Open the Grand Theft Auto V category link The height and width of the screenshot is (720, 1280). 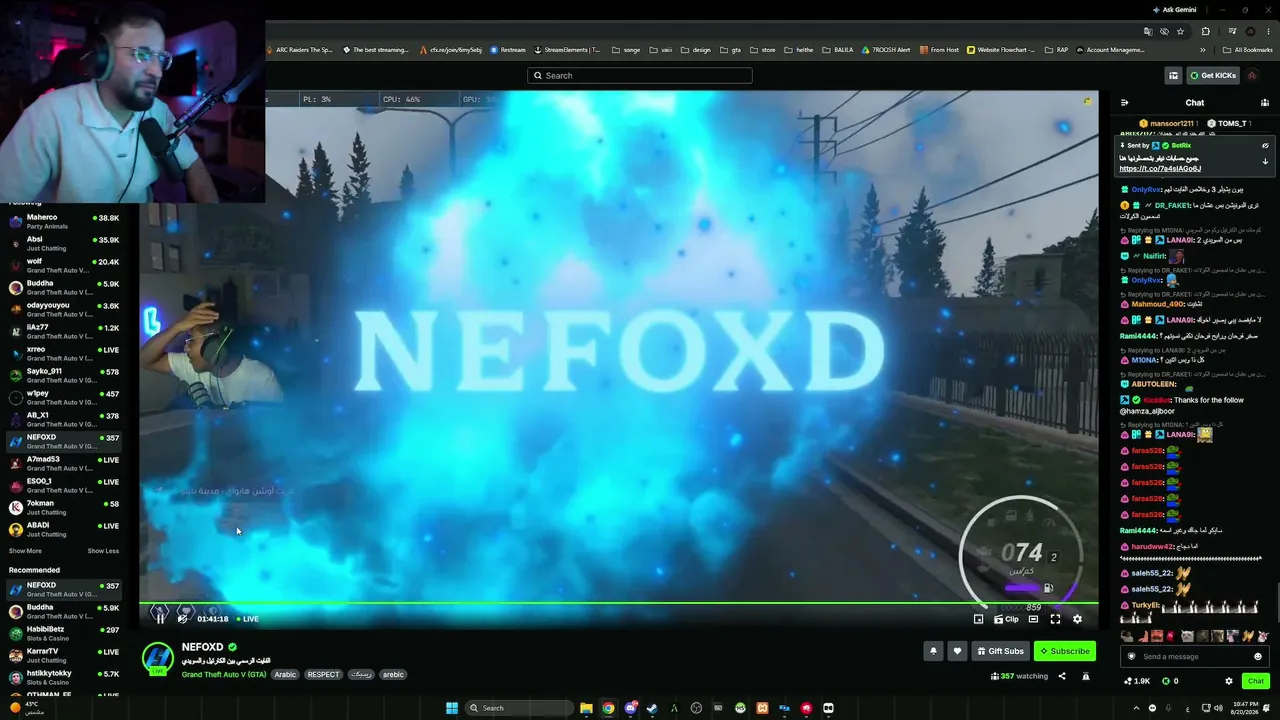tap(224, 674)
